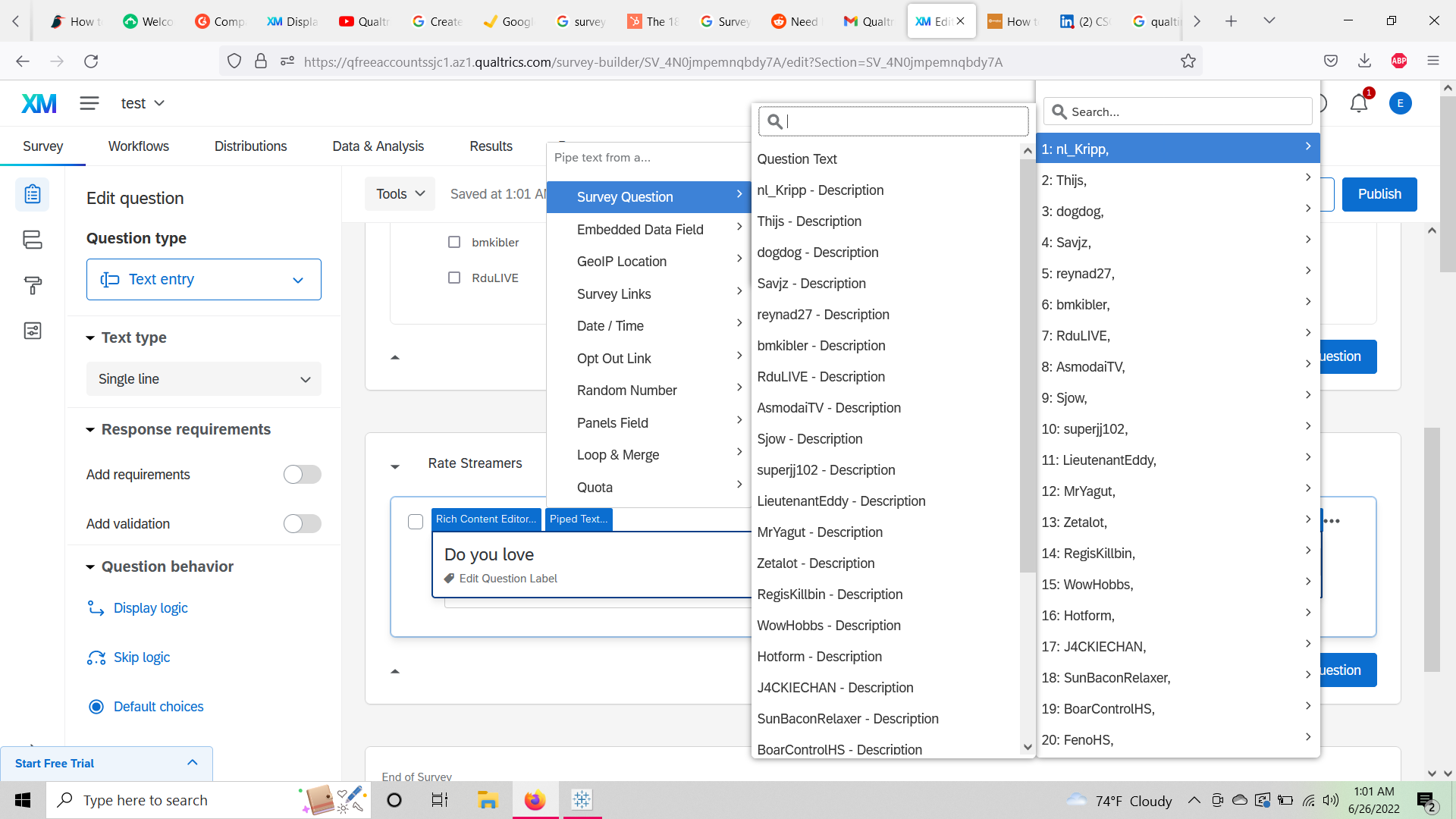Viewport: 1456px width, 819px height.
Task: Select Savjz - Description option
Action: coord(887,284)
